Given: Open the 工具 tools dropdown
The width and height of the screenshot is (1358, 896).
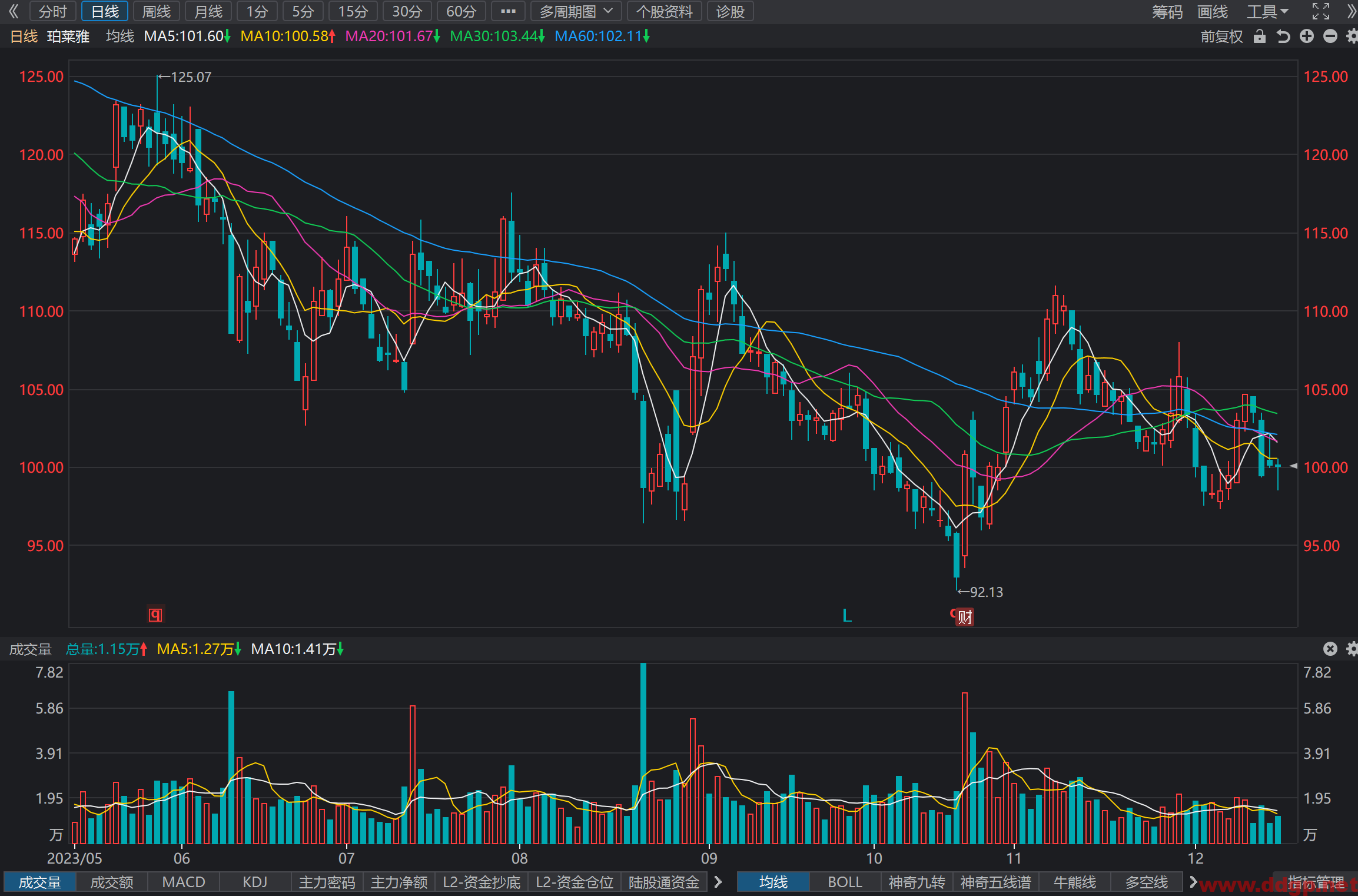Looking at the screenshot, I should [1267, 11].
